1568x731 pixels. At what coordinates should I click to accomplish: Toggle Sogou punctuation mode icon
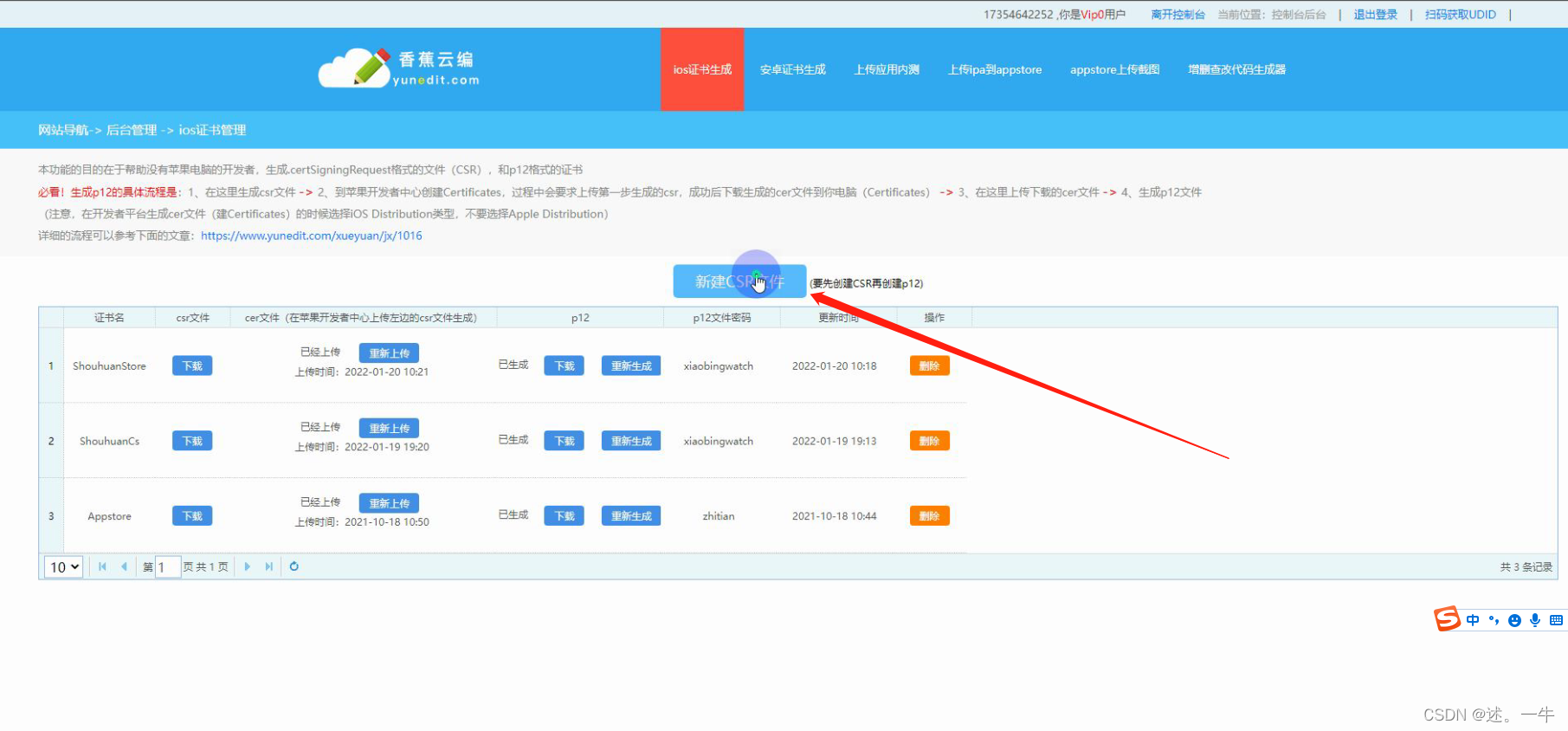coord(1494,620)
